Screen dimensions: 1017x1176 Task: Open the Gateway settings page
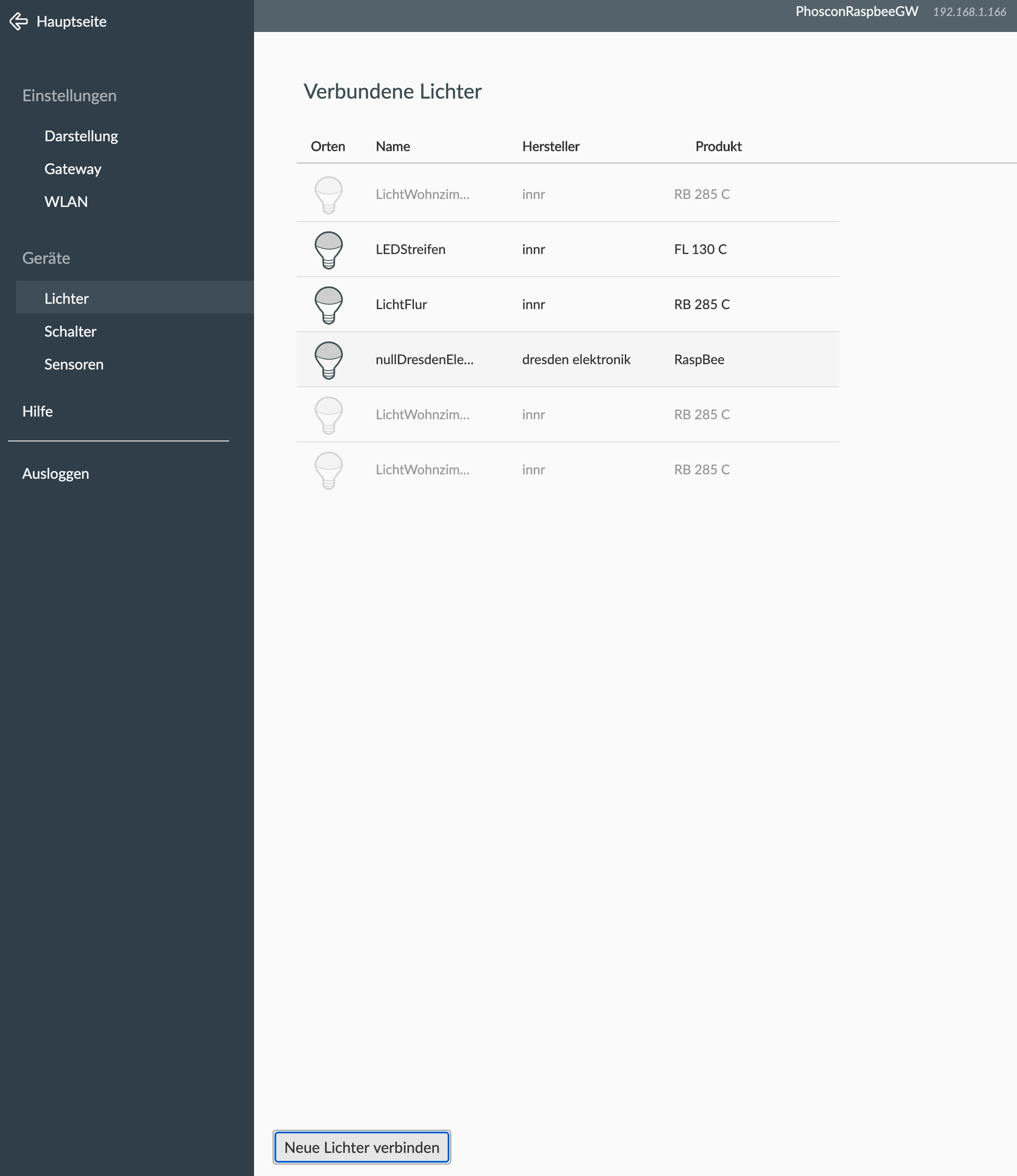tap(73, 169)
